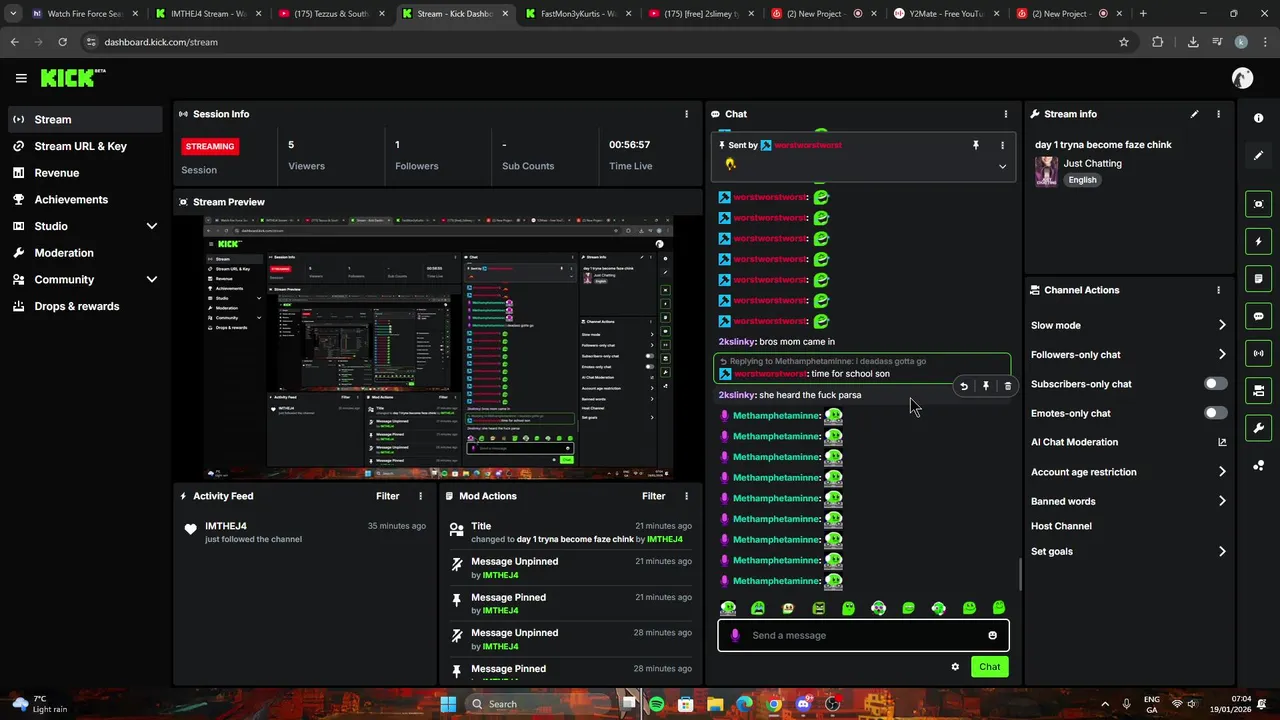The image size is (1280, 720).
Task: Toggle the stream preview widget sidebar icon
Action: click(x=1258, y=204)
